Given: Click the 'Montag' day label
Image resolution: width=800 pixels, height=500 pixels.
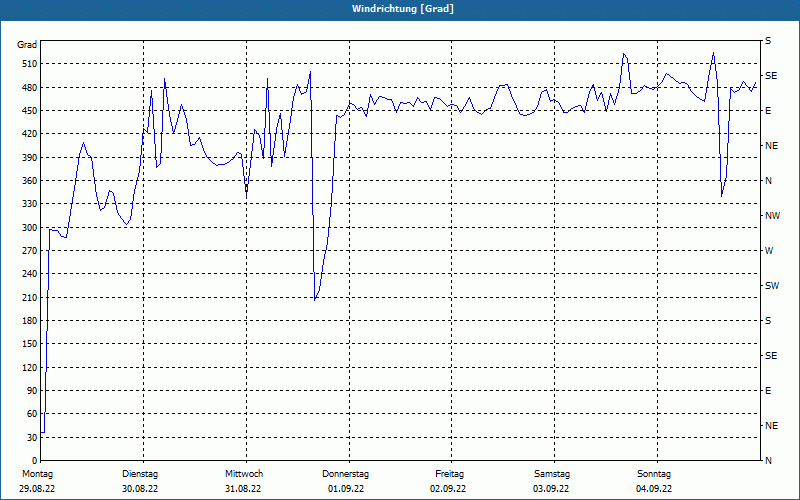Looking at the screenshot, I should click(37, 474).
